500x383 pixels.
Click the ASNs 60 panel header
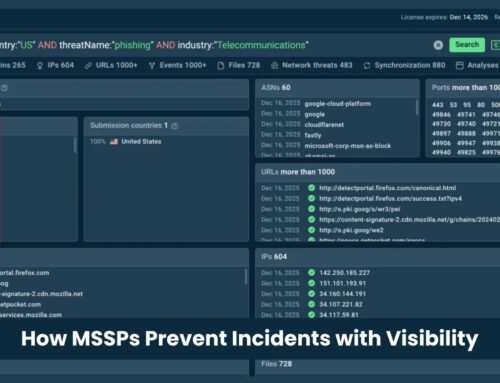337,88
